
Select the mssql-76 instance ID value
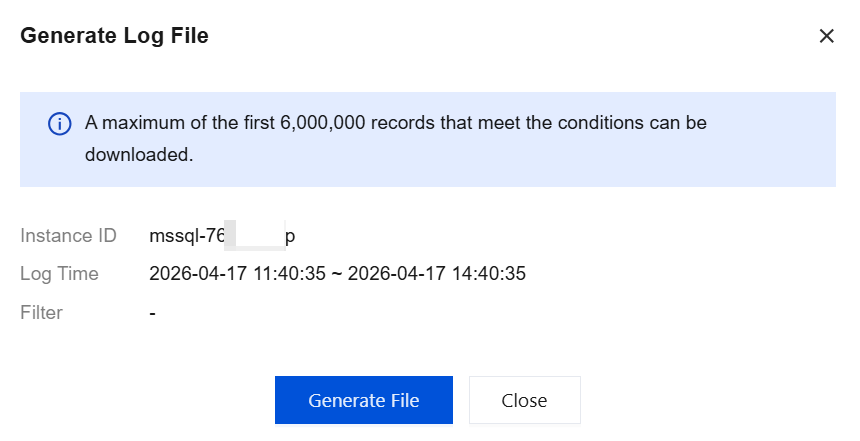[x=187, y=236]
